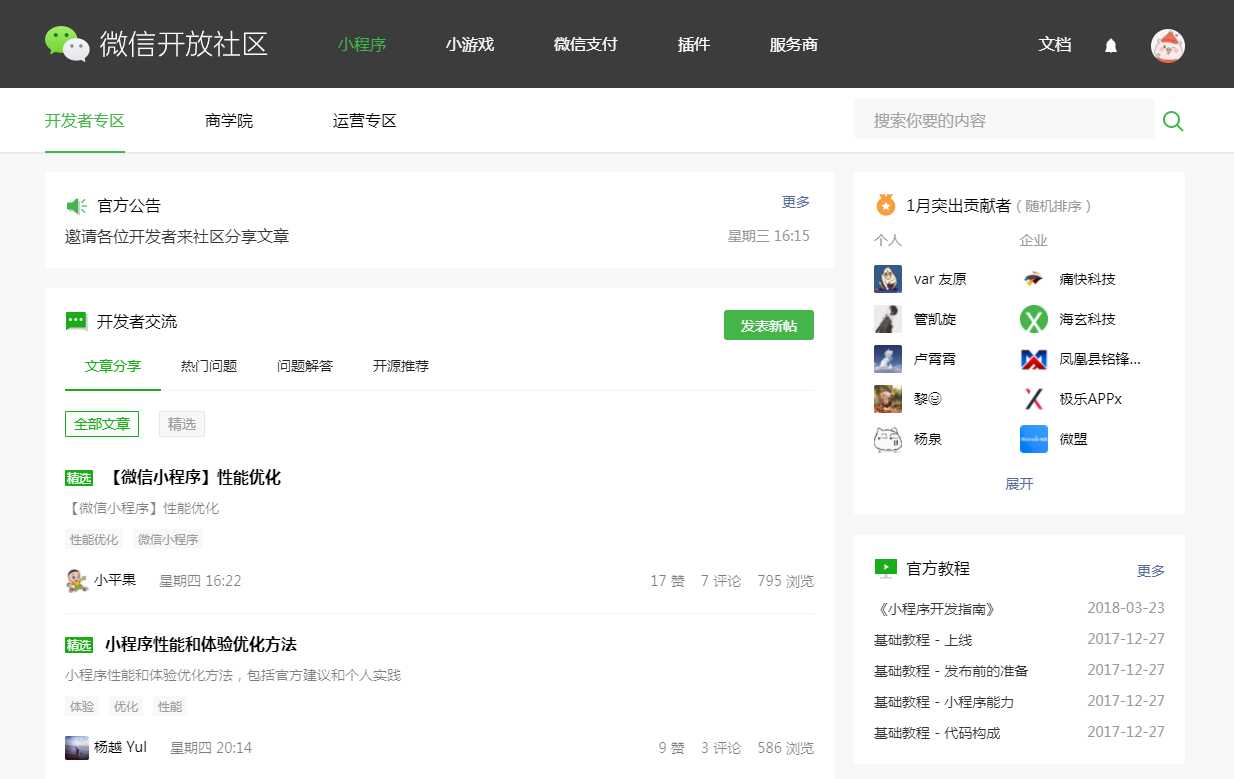Click the developer exchange chat icon
1234x779 pixels.
coord(76,321)
